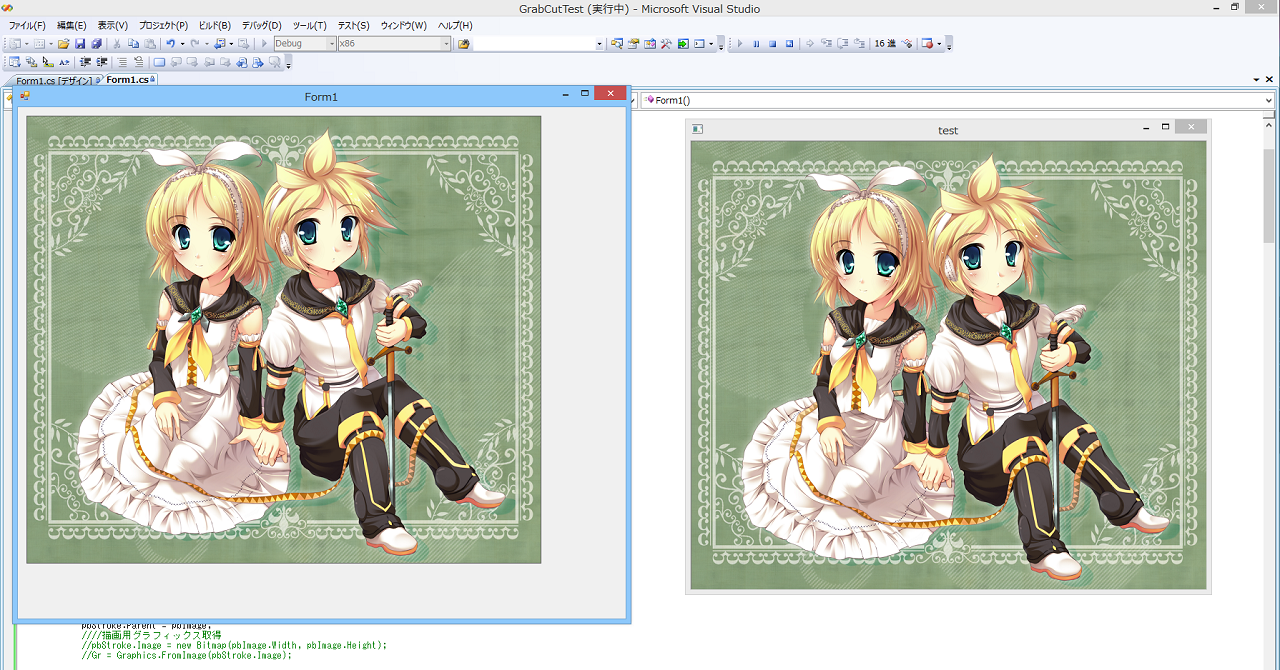This screenshot has height=670, width=1280.
Task: Click the Open File folder icon
Action: pos(63,44)
